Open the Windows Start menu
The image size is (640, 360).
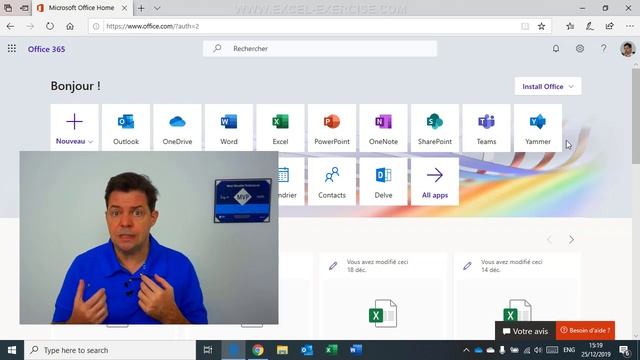coord(12,350)
